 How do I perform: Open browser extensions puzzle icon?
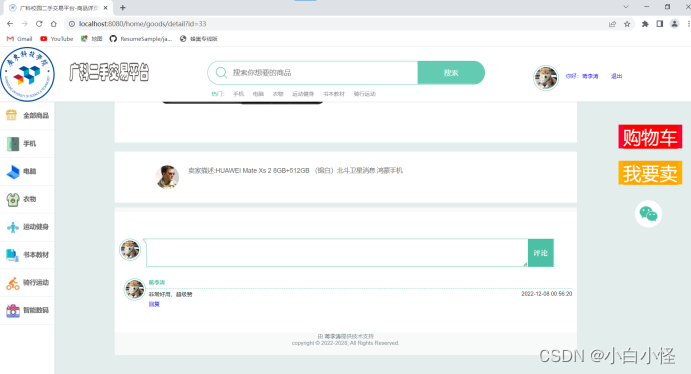click(x=645, y=24)
